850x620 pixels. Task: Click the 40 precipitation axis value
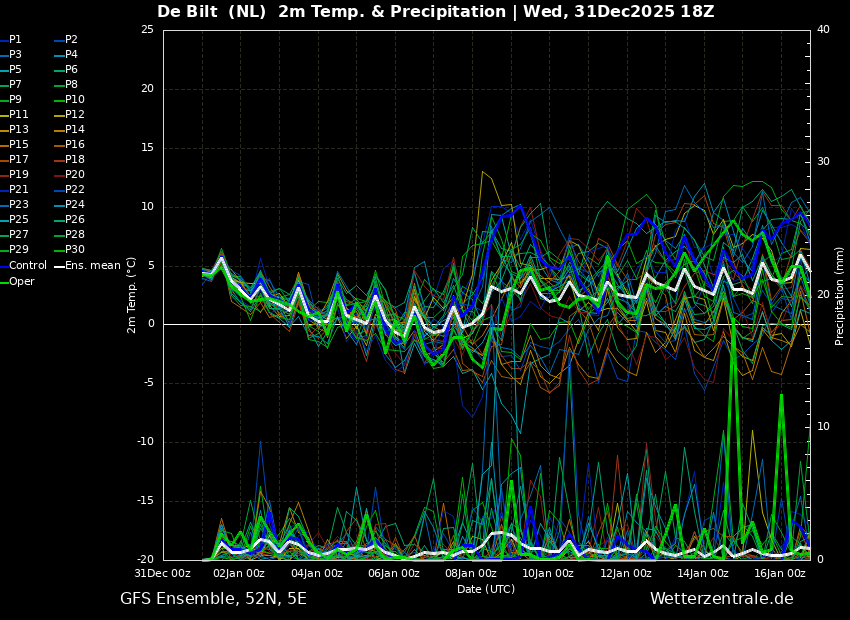point(823,30)
